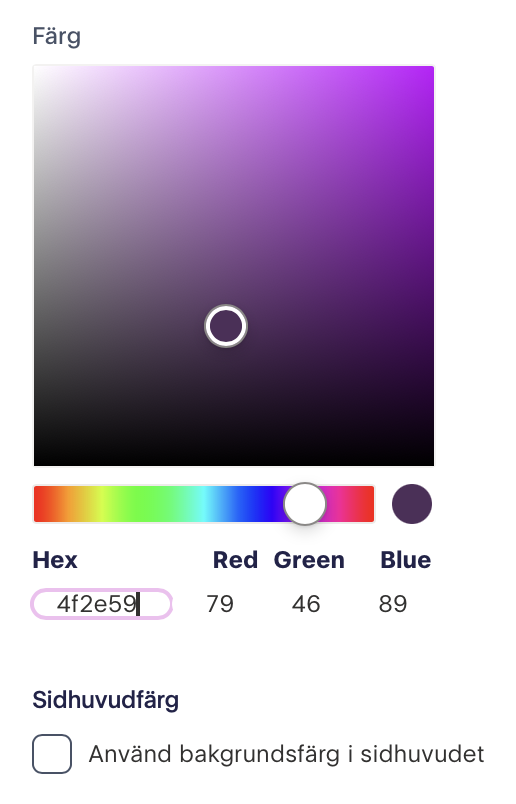
Task: Choose the white top-left corner of the color square
Action: [39, 72]
